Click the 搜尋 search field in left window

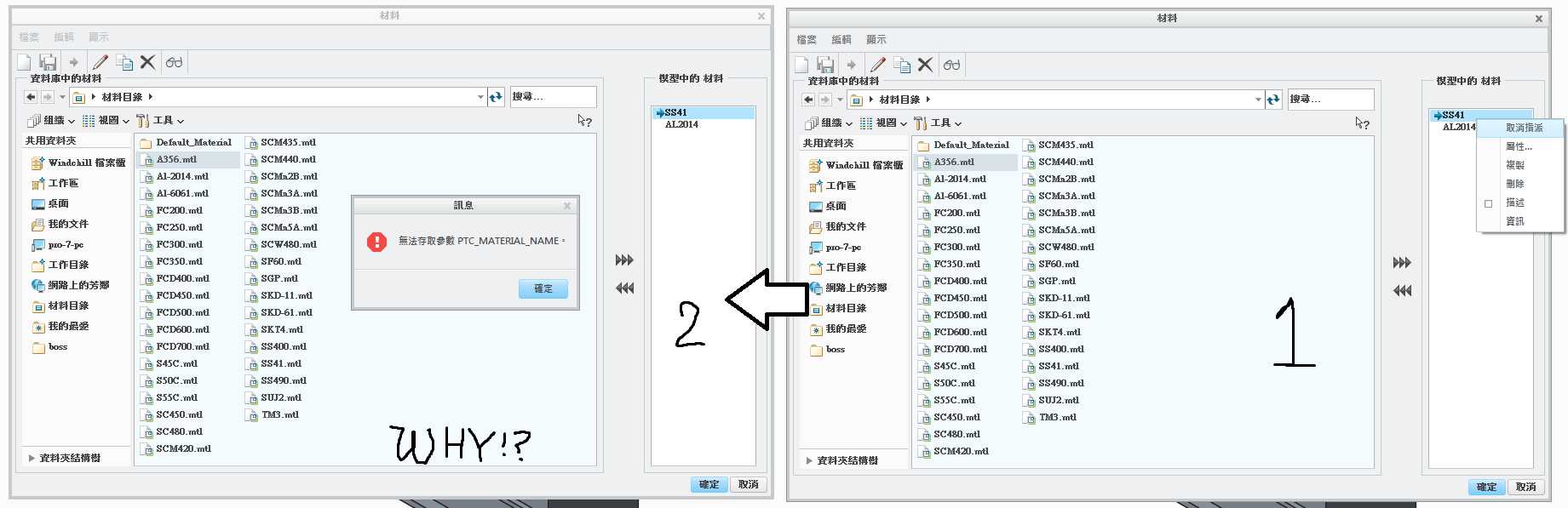[x=553, y=97]
